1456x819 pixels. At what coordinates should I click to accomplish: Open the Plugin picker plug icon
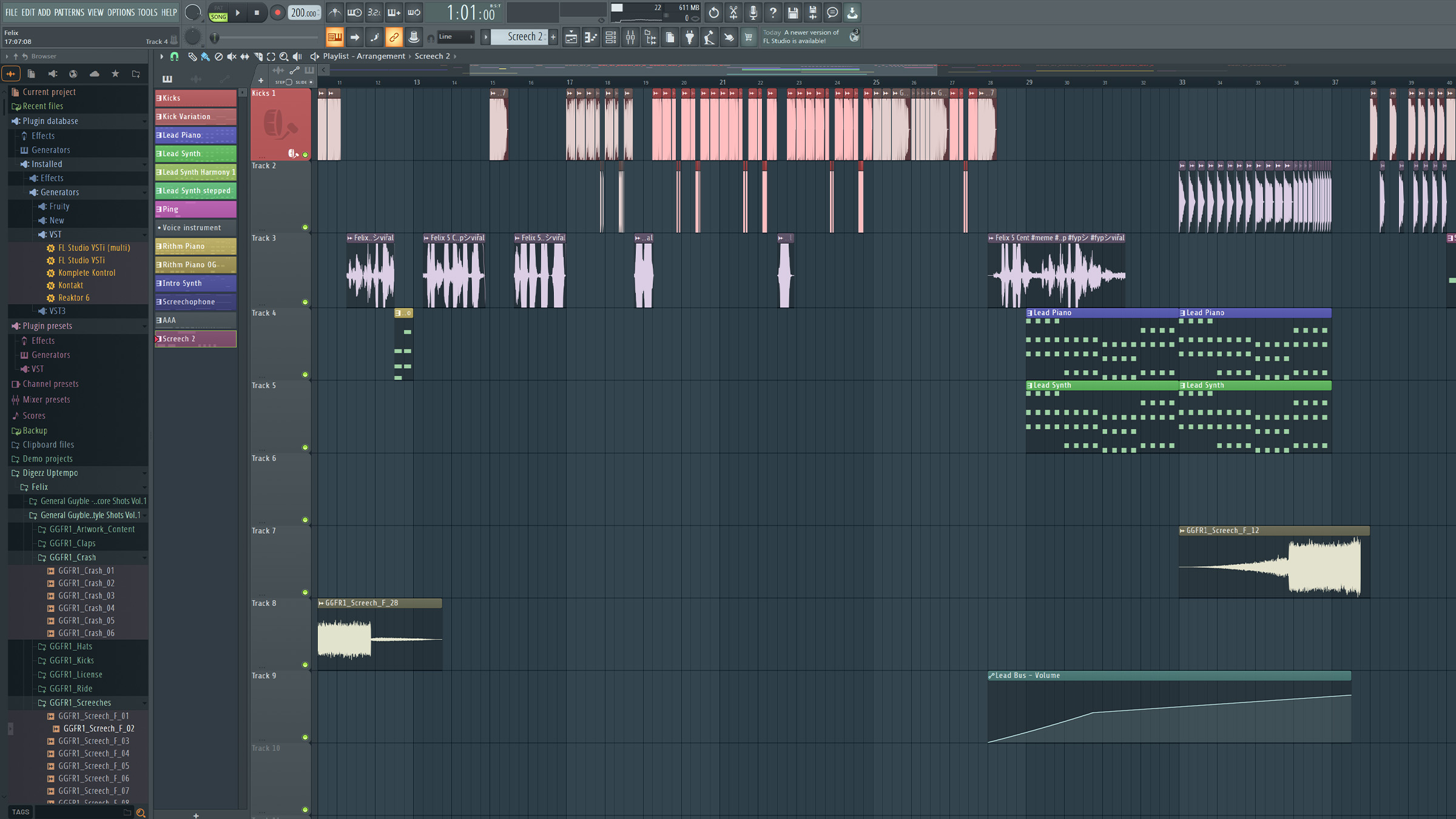click(690, 38)
